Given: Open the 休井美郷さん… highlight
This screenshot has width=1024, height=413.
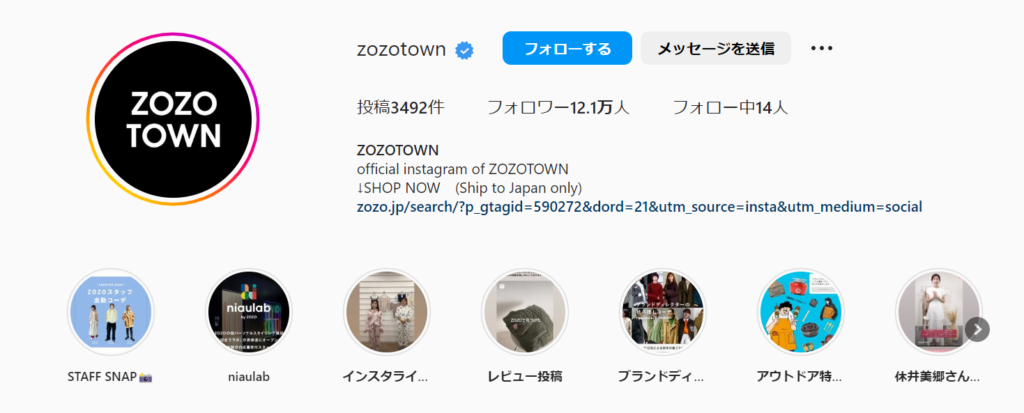Looking at the screenshot, I should click(938, 312).
